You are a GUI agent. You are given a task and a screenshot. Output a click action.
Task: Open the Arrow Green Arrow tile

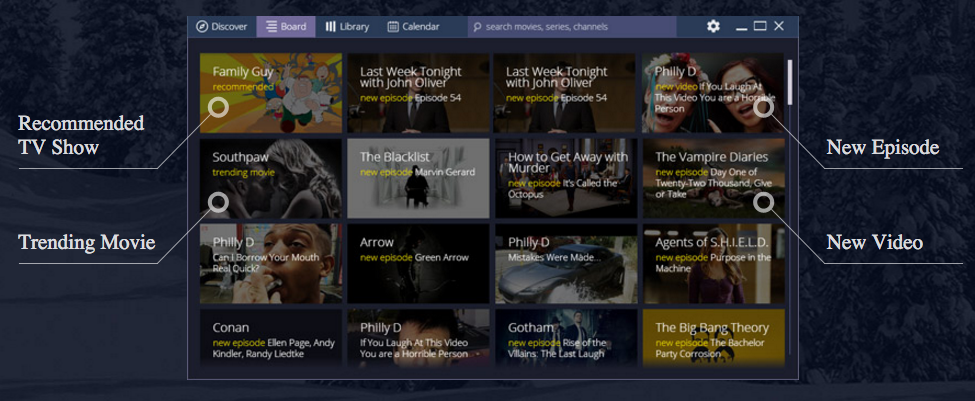[418, 264]
